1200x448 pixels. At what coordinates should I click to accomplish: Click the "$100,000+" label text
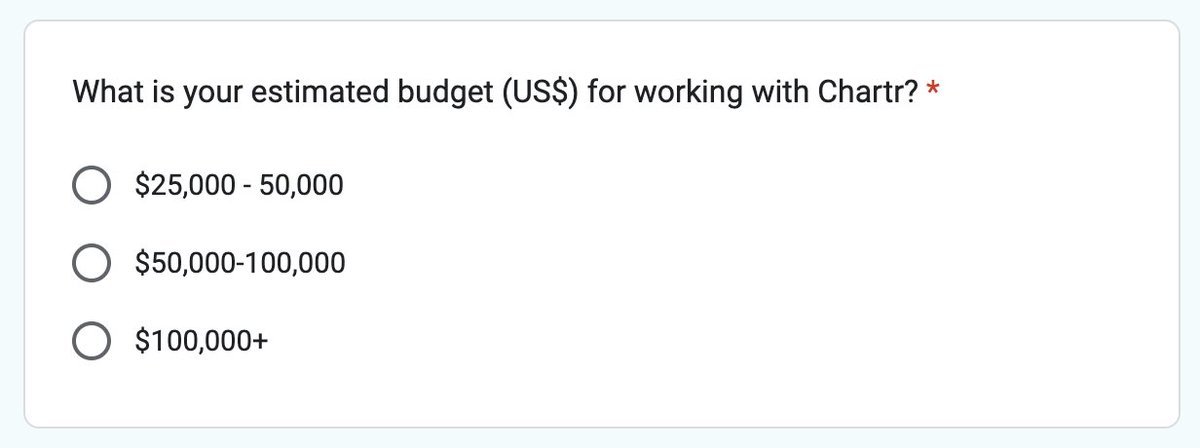click(203, 343)
